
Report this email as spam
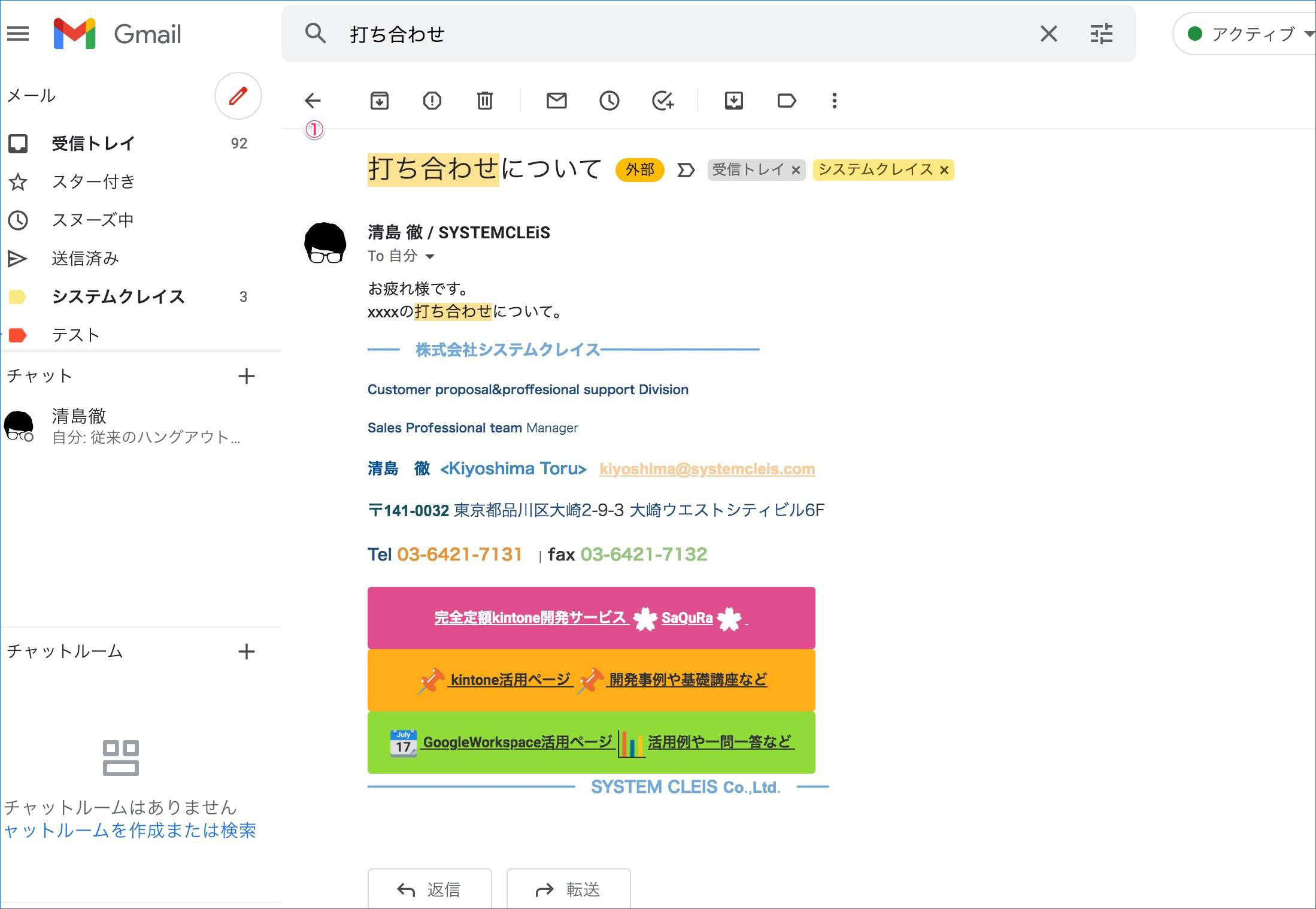click(432, 101)
